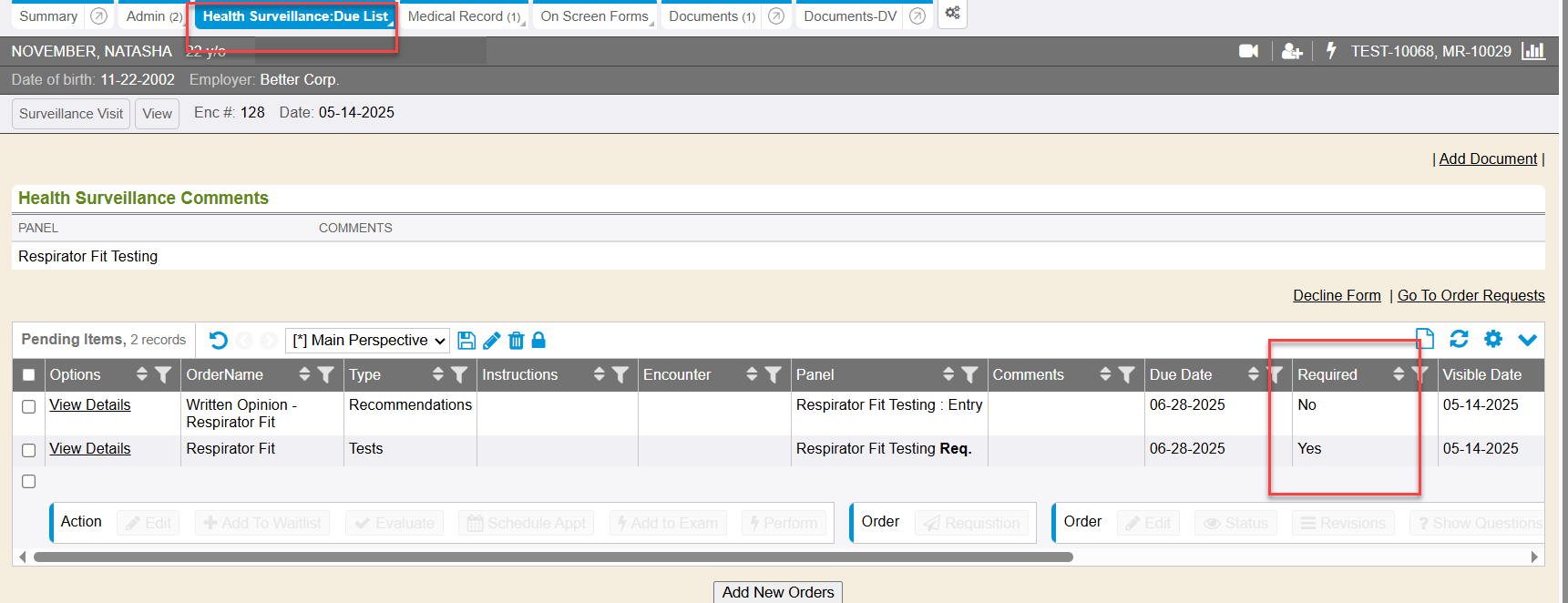Delete perspective using the trash icon

(x=516, y=340)
